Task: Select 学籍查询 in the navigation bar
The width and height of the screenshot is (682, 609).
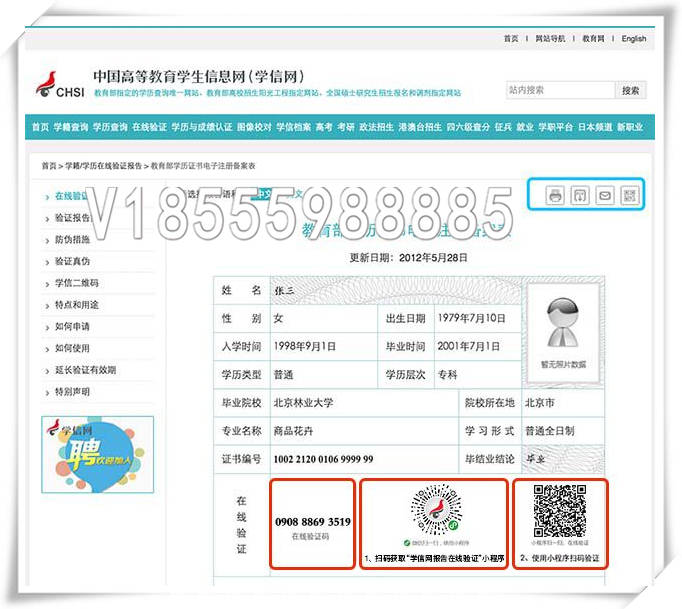Action: [71, 127]
